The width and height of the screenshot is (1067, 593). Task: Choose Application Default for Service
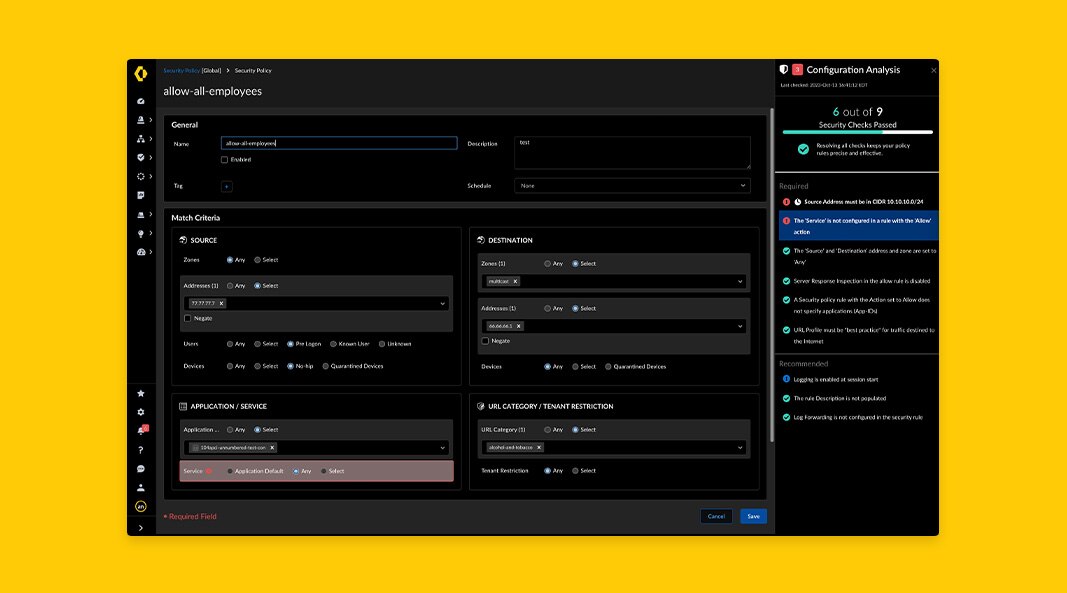click(x=230, y=471)
